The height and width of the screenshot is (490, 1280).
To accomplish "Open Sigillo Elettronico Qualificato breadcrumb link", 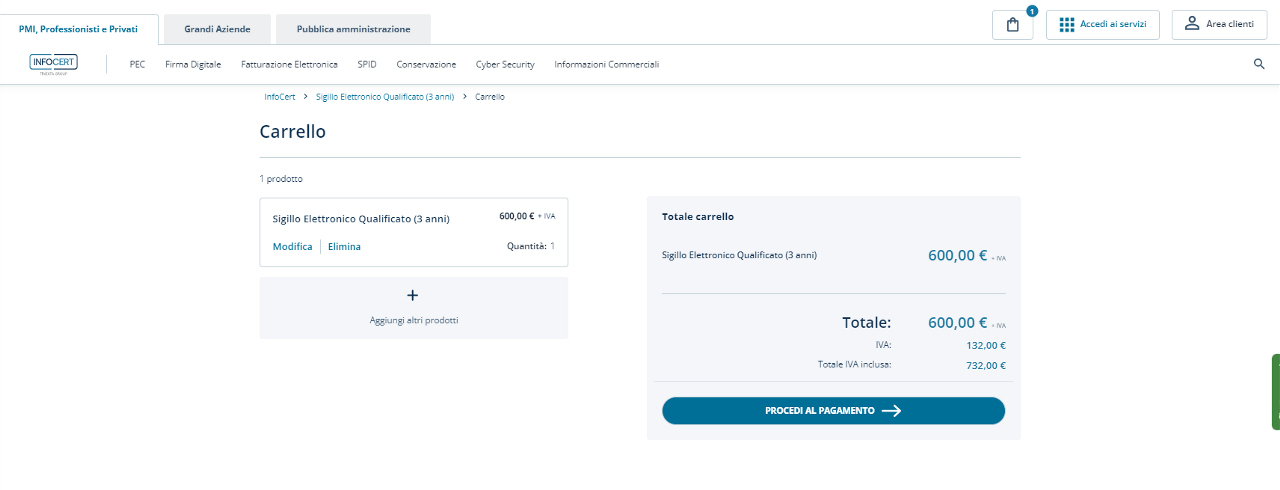I will tap(384, 97).
